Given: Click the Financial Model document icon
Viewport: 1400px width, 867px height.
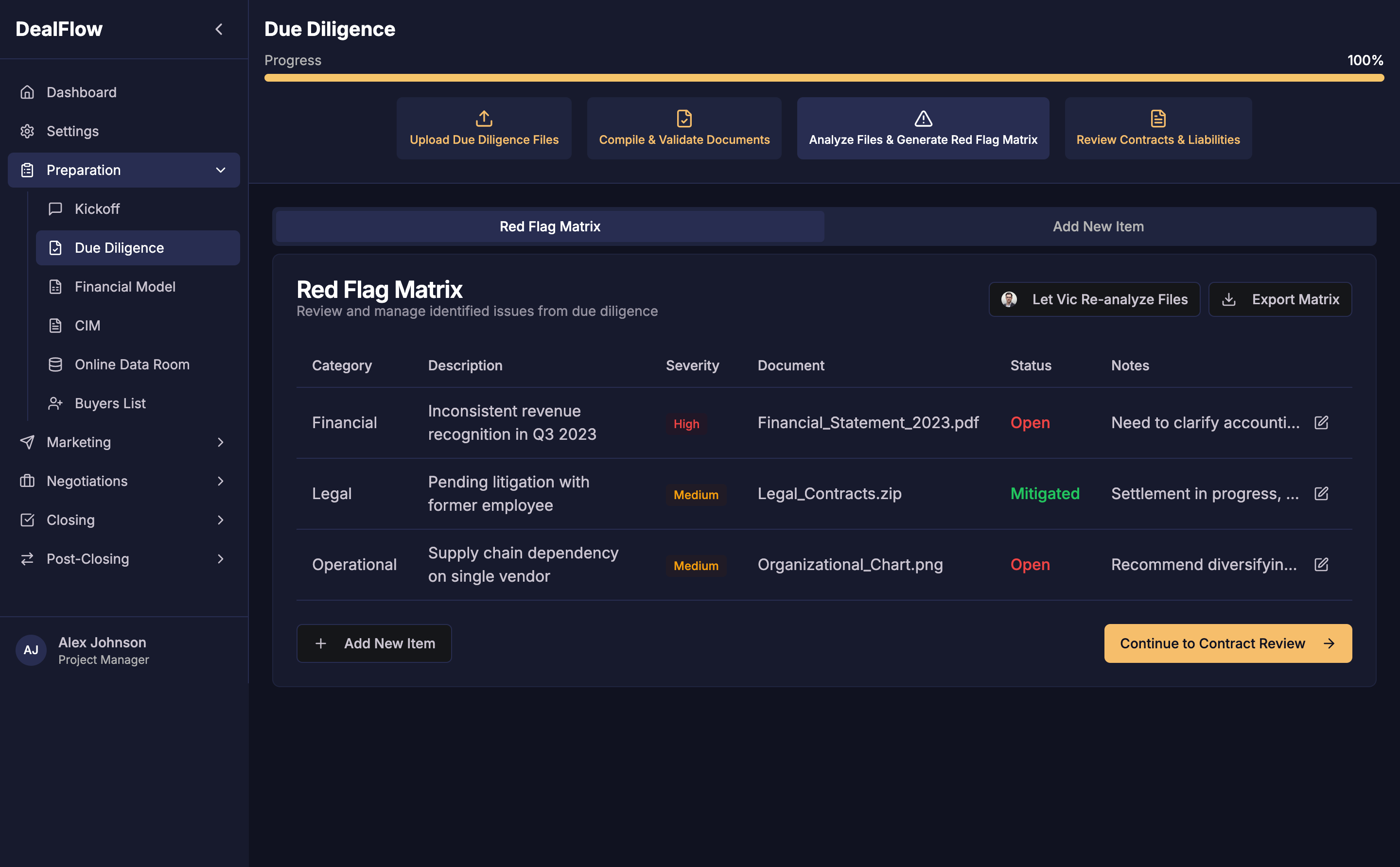Looking at the screenshot, I should click(x=55, y=286).
